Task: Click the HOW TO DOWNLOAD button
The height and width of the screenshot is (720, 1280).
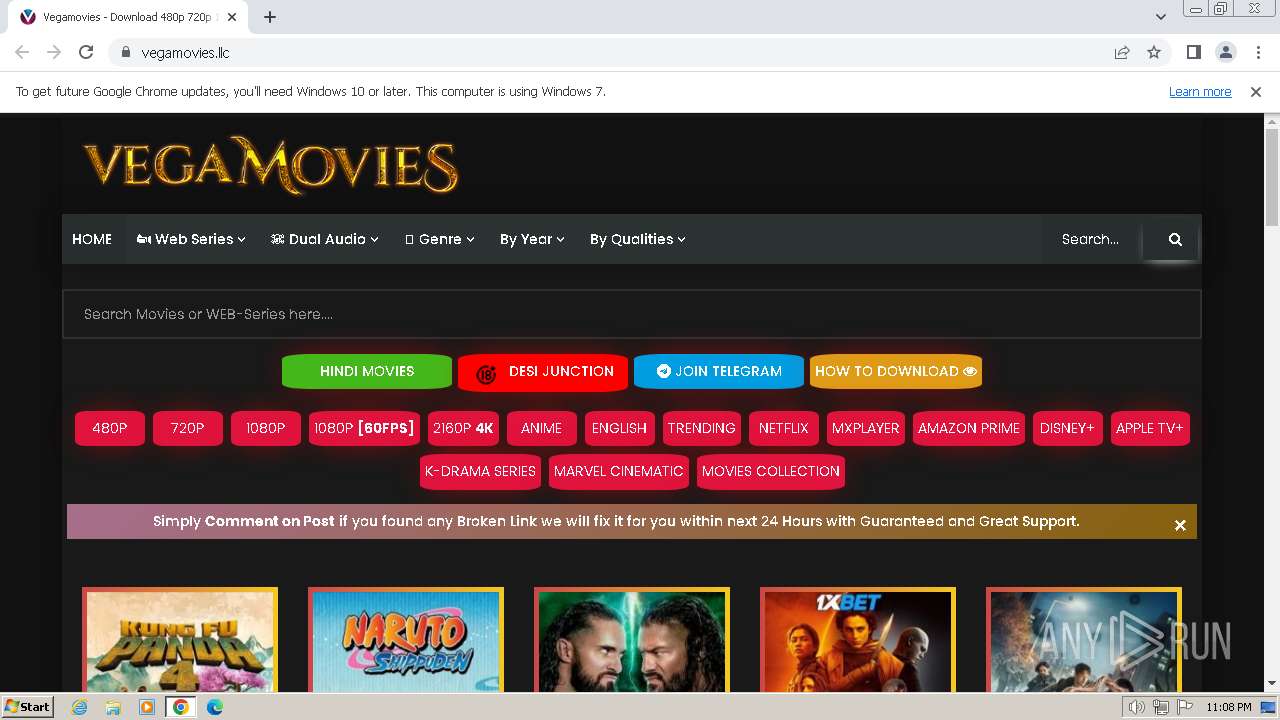Action: 895,371
